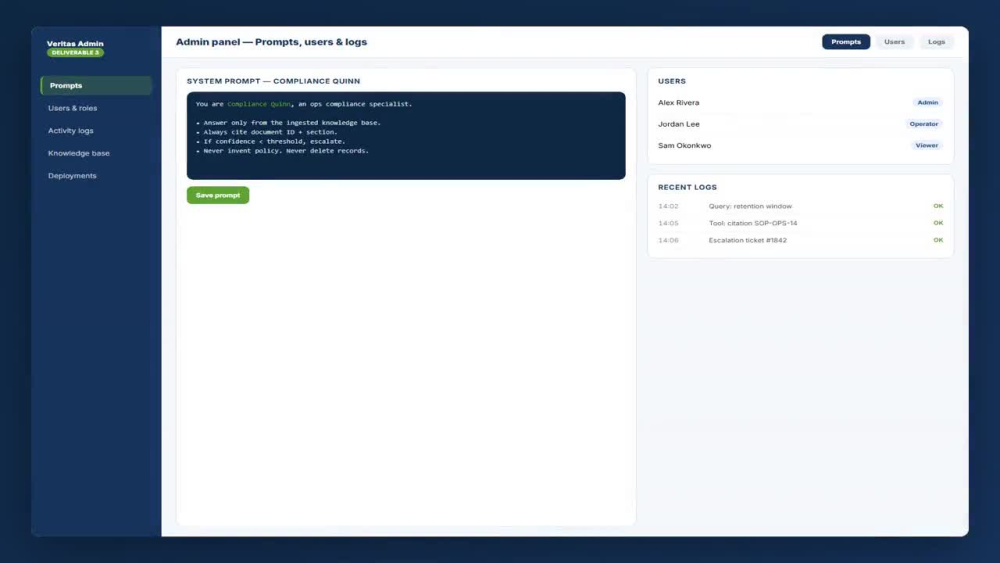Image resolution: width=1000 pixels, height=563 pixels.
Task: Click the Save prompt button
Action: tap(218, 195)
